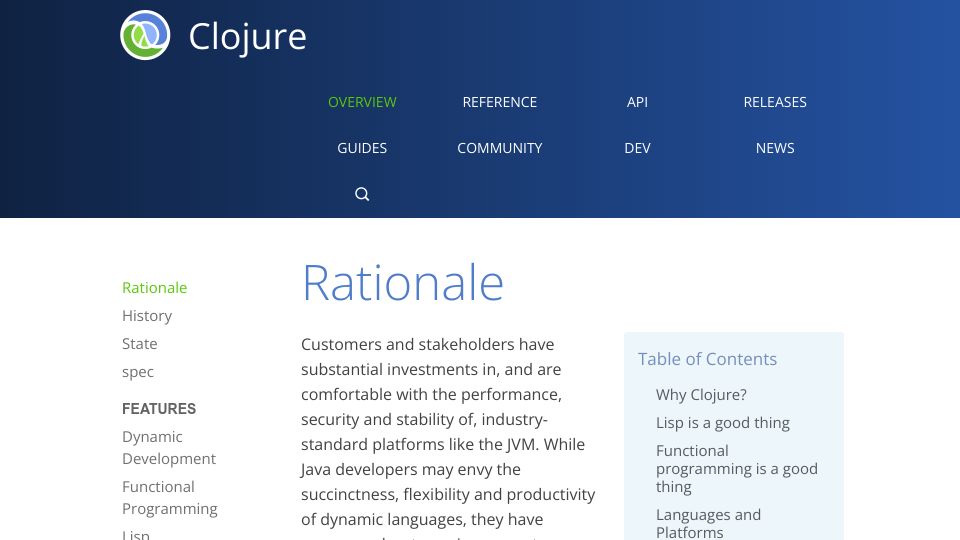
Task: Open the site search magnifier icon
Action: click(362, 194)
